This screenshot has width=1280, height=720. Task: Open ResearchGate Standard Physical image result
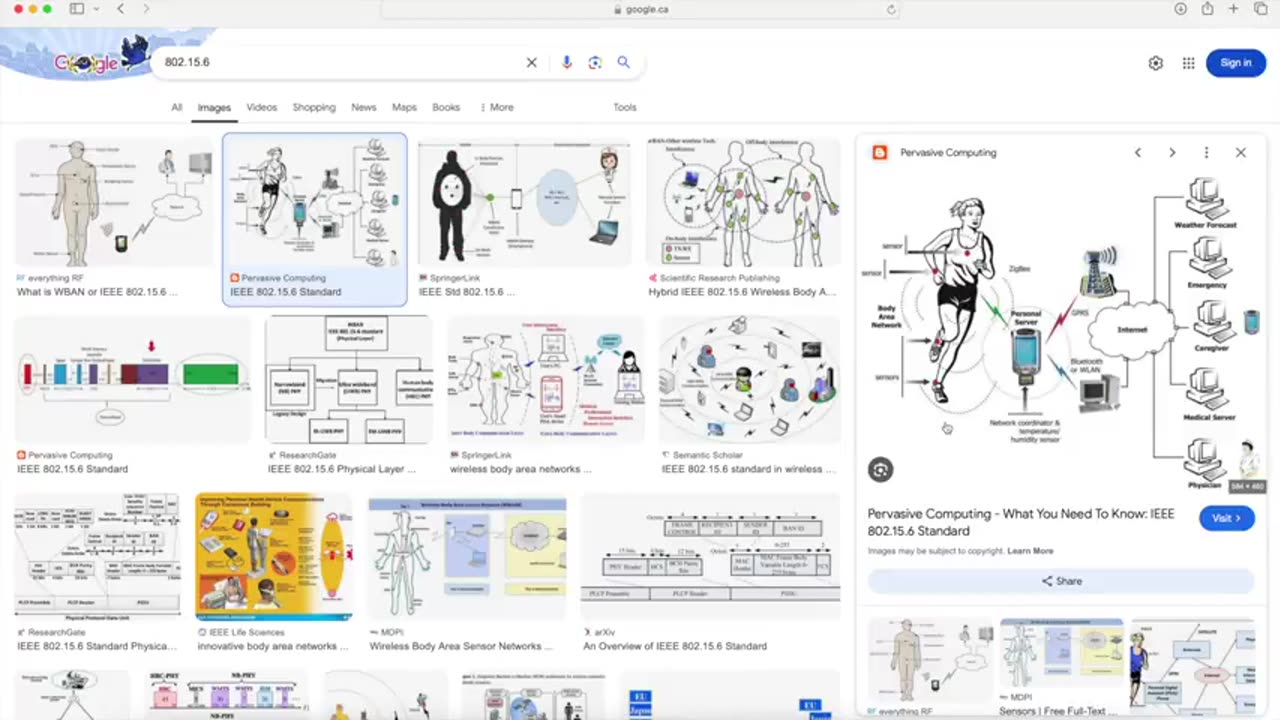tap(97, 556)
